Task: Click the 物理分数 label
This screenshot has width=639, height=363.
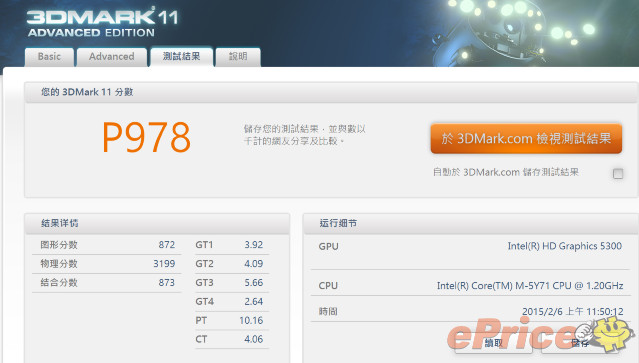Action: click(x=59, y=264)
